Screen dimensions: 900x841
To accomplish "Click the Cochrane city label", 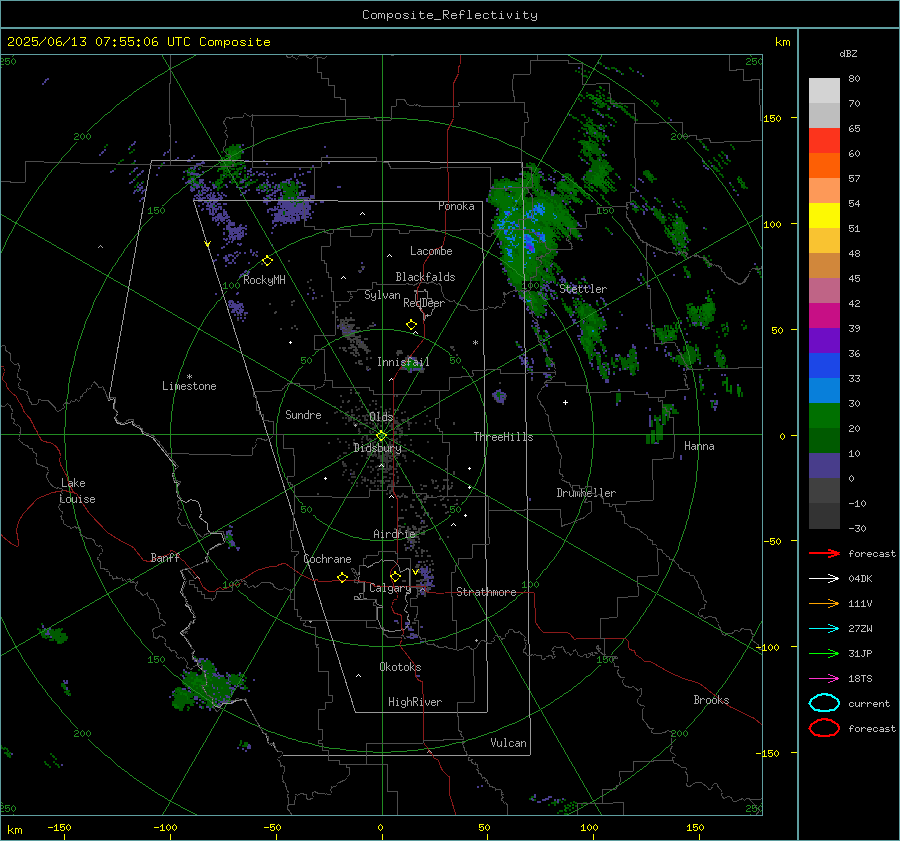I will click(327, 559).
